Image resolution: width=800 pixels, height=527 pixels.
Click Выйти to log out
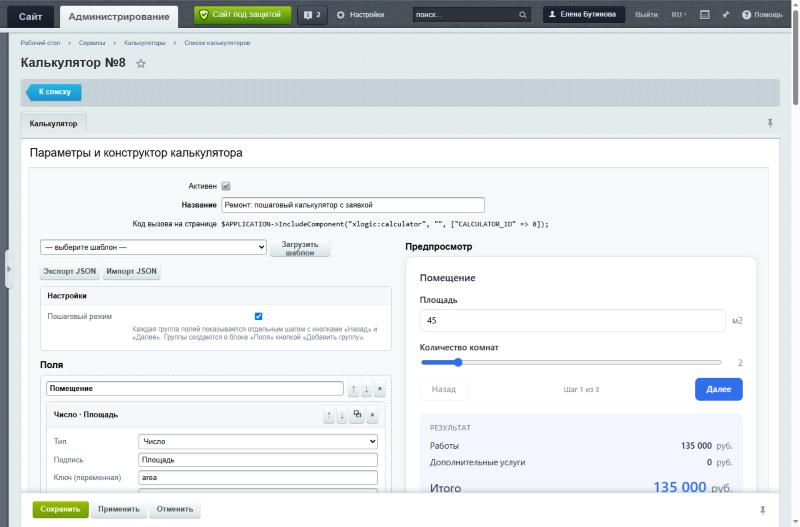pos(646,15)
